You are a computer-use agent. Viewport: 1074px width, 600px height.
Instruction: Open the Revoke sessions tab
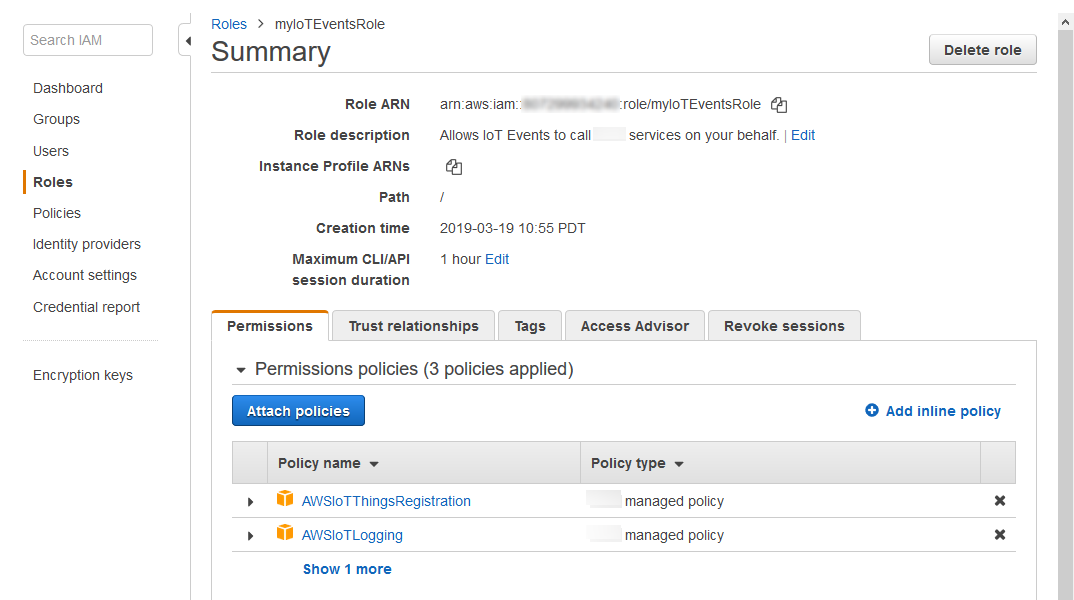pos(783,326)
